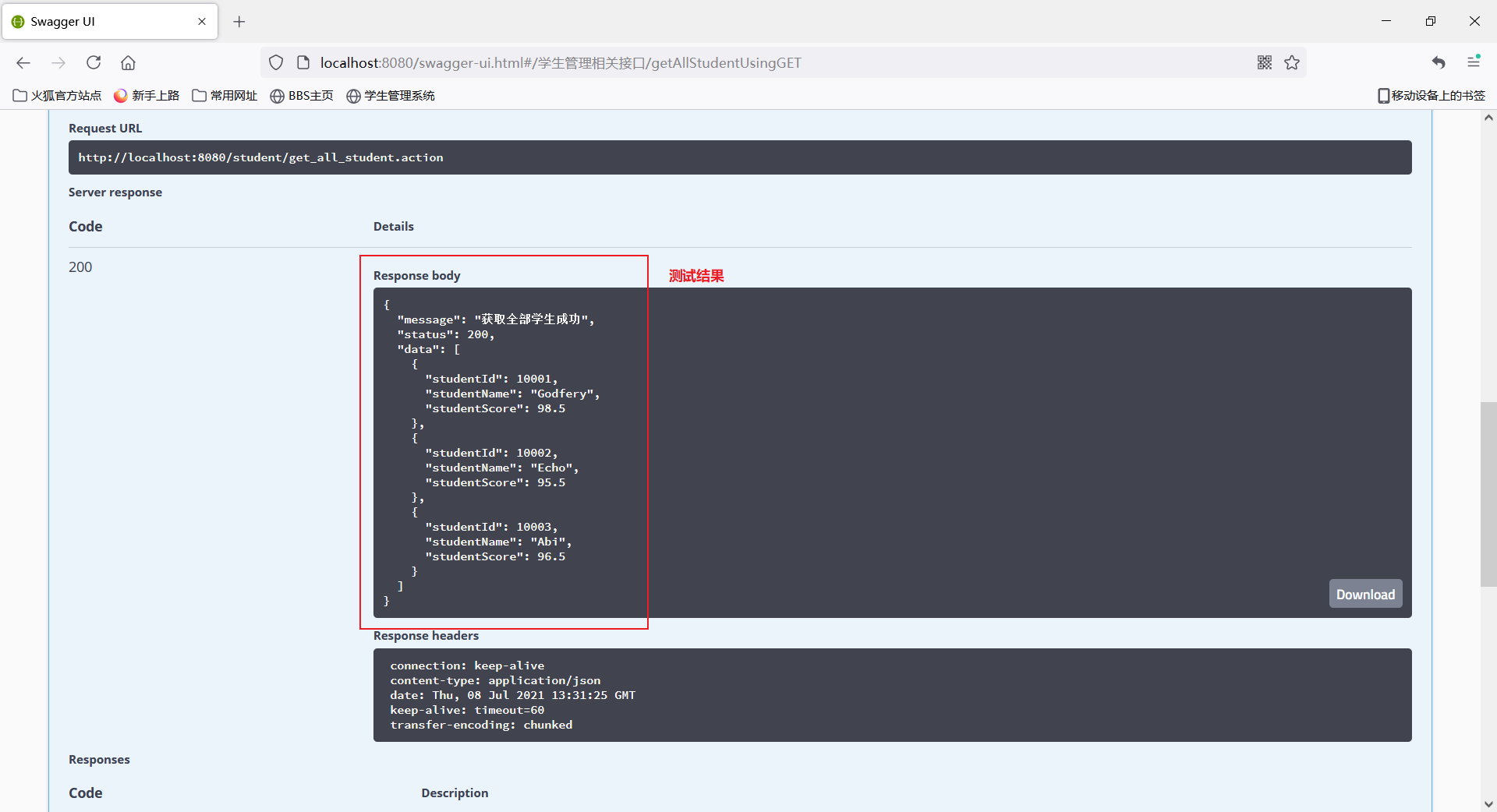
Task: Click the "studentName": "Abi" line
Action: coord(498,542)
